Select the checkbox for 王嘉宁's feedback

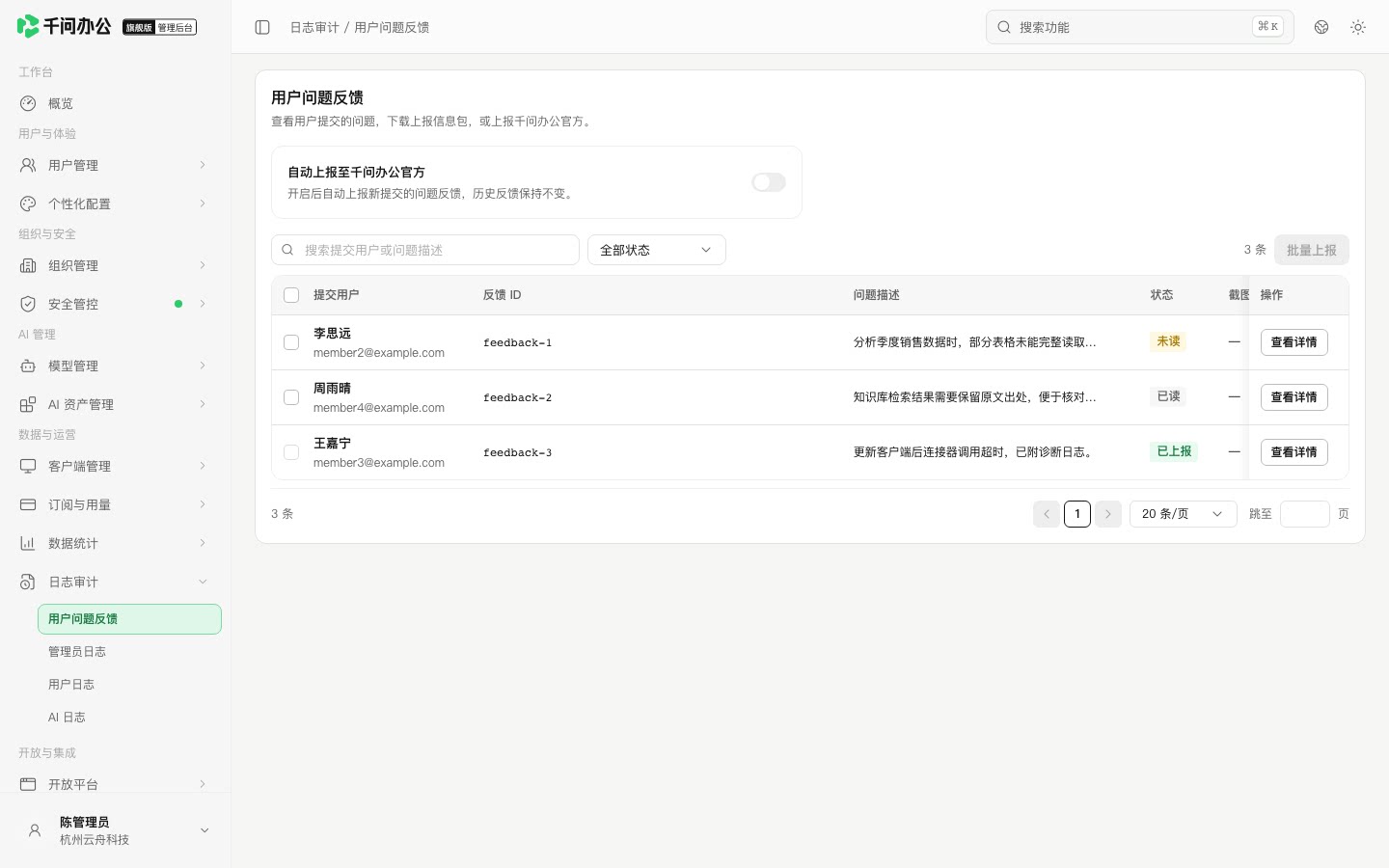[291, 452]
